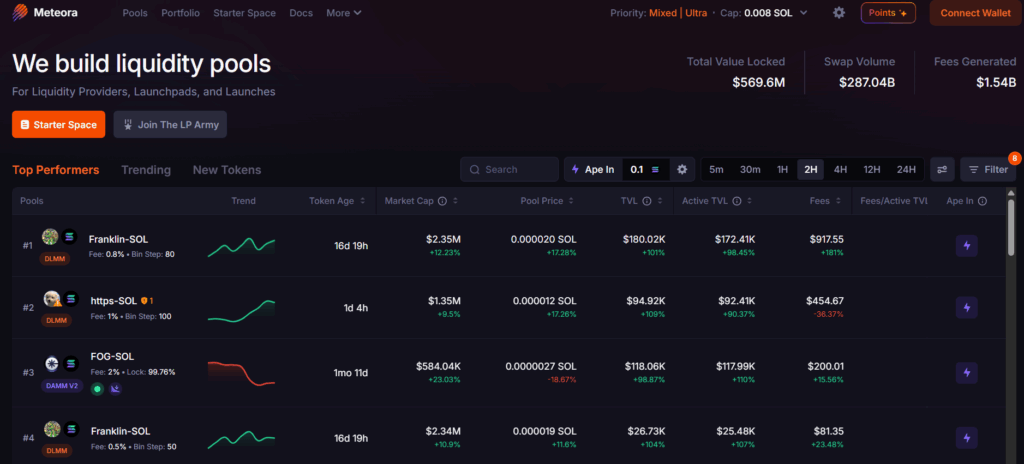
Task: Switch to the Trending tab
Action: tap(146, 170)
